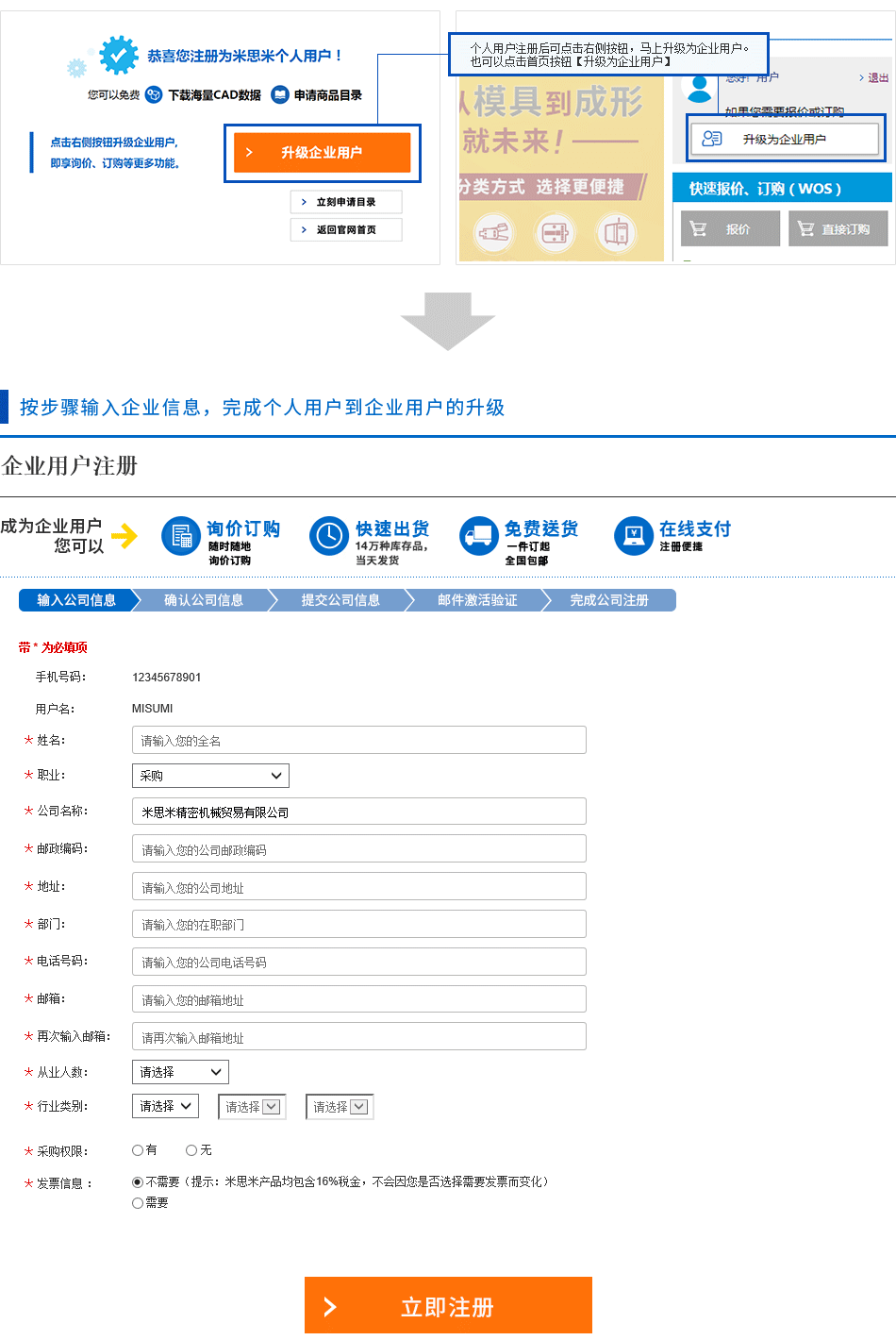This screenshot has height=1340, width=896.
Task: Select the 完成公司注册 step tab
Action: [x=611, y=600]
